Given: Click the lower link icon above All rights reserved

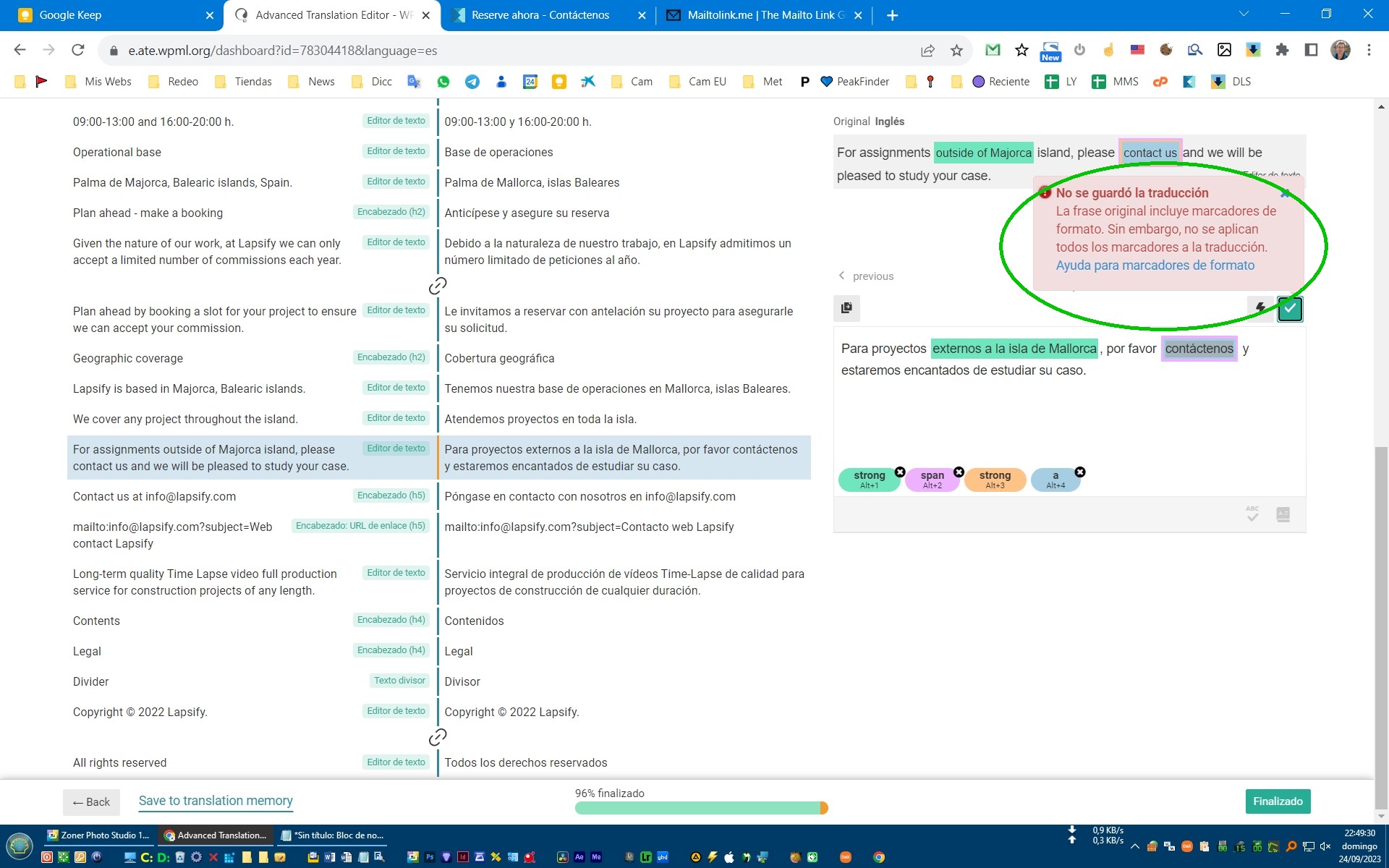Looking at the screenshot, I should [x=438, y=737].
